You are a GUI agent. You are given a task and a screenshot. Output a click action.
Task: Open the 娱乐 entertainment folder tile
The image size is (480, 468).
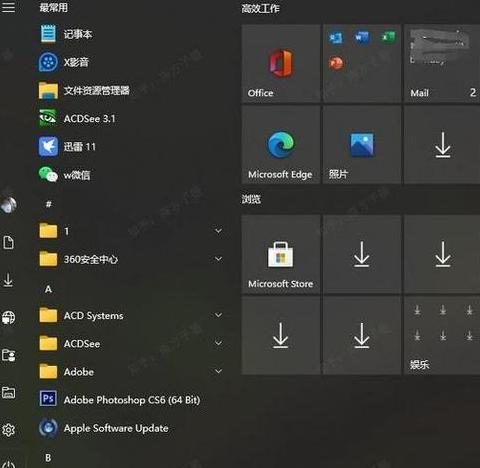(442, 335)
